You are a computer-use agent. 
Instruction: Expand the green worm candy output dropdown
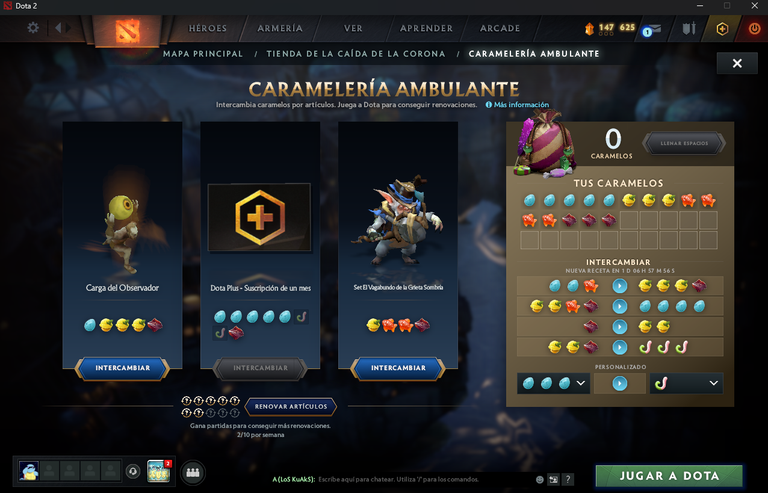click(x=686, y=383)
